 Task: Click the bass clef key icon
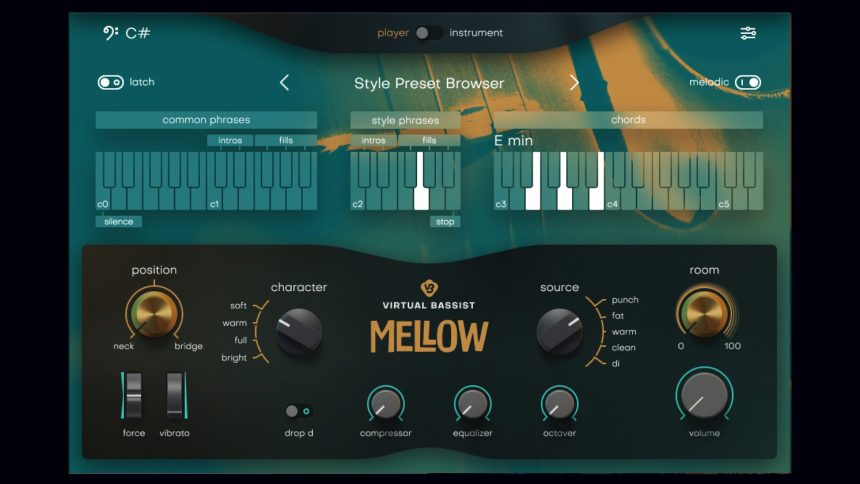tap(111, 33)
